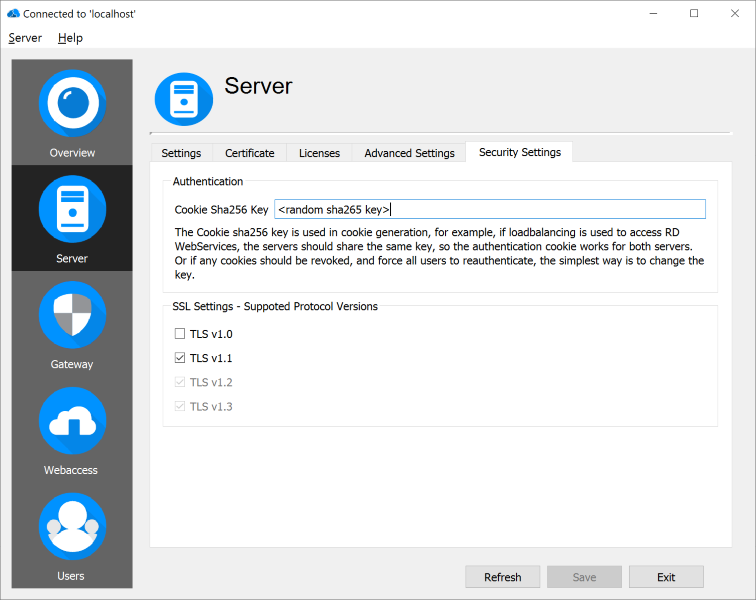Switch to the Certificate tab

(250, 153)
